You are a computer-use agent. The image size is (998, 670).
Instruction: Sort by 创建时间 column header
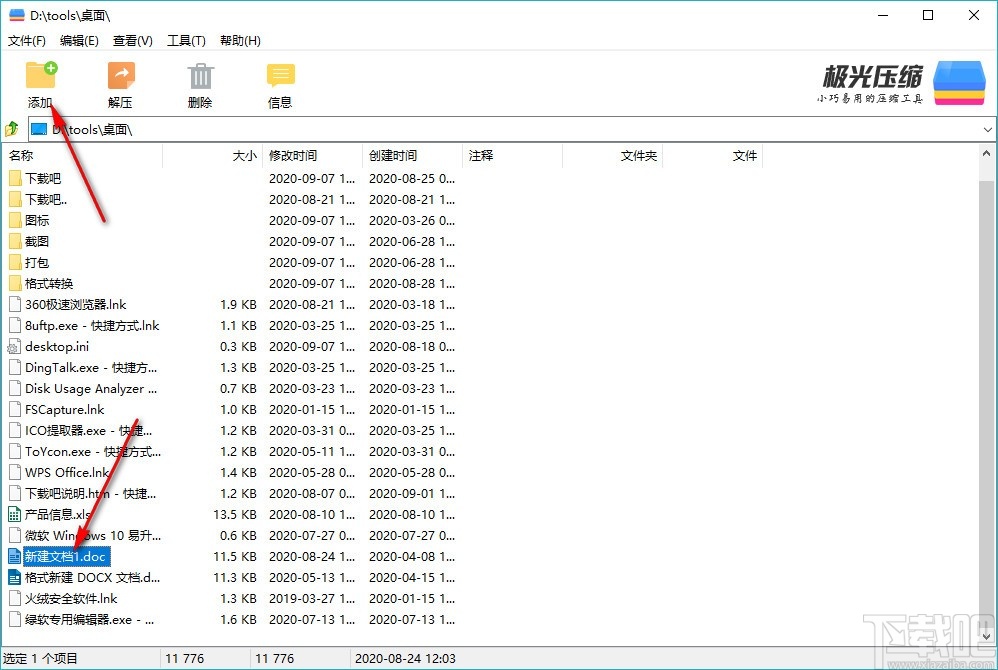point(412,155)
